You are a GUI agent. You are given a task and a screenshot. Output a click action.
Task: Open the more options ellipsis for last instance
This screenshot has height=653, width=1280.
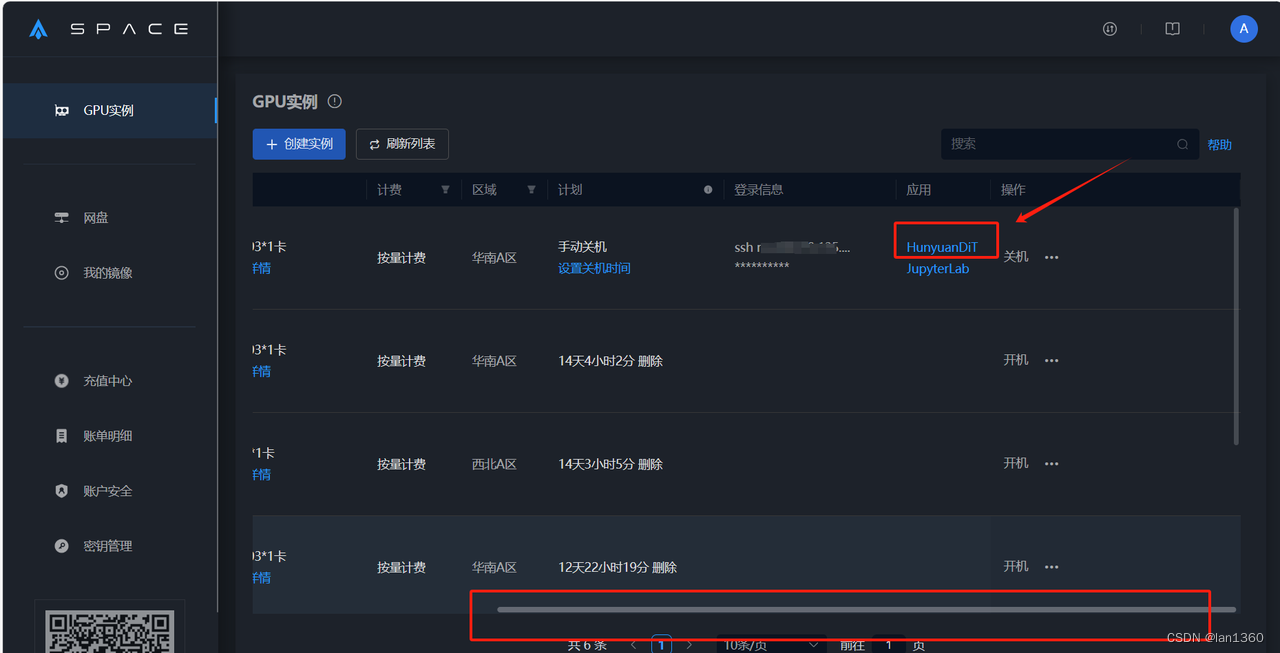tap(1051, 567)
